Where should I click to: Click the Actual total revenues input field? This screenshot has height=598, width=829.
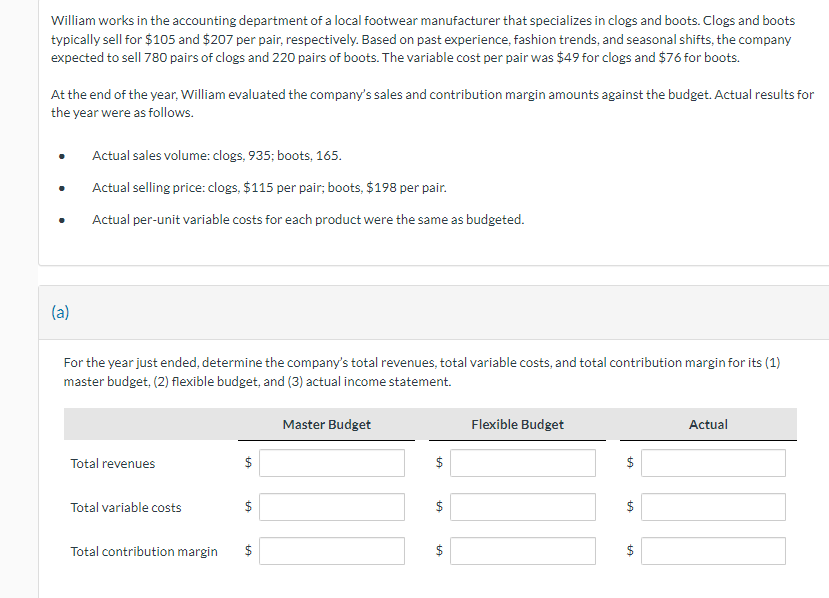click(712, 462)
